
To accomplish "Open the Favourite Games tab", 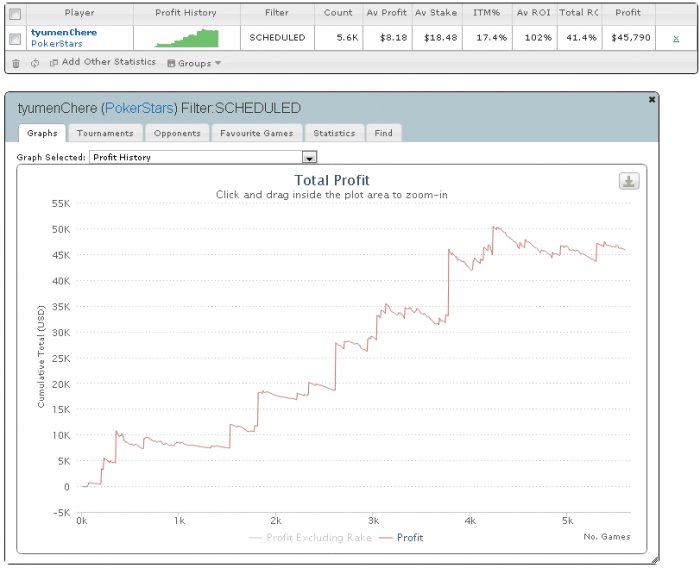I will (257, 133).
